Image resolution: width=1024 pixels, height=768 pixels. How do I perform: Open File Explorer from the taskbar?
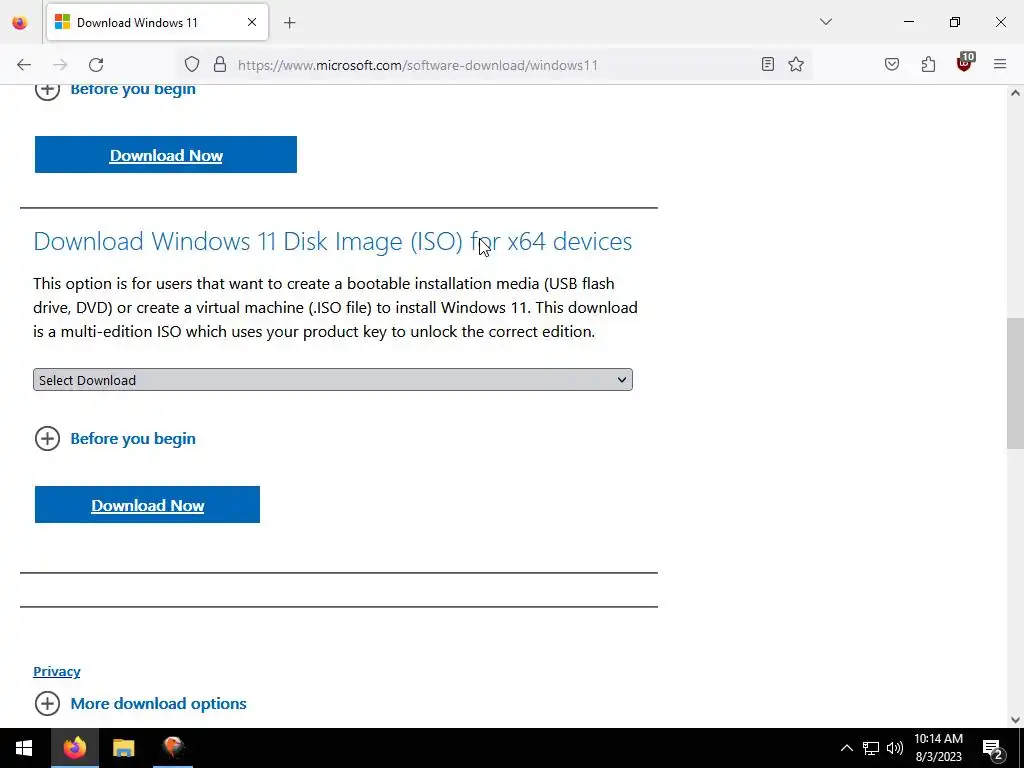click(x=123, y=748)
